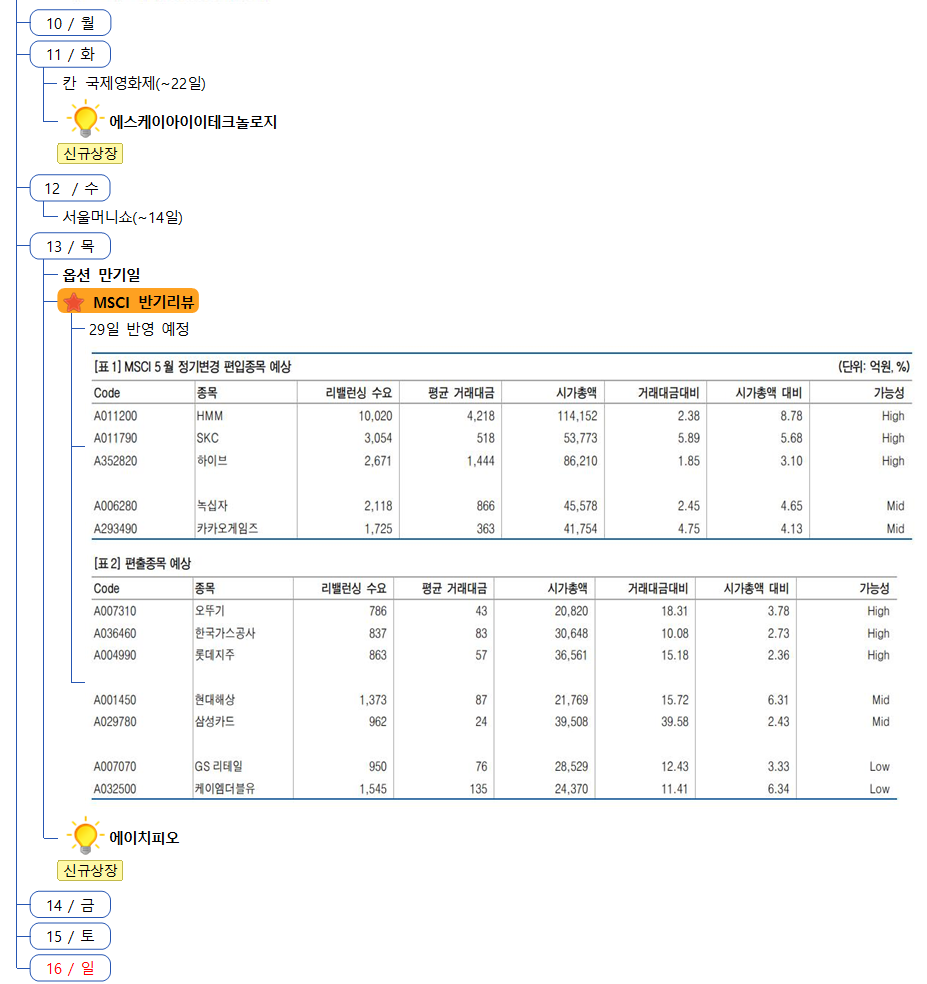This screenshot has height=984, width=927.
Task: Click 케이엠더블유 in the exclusion table
Action: (x=225, y=789)
